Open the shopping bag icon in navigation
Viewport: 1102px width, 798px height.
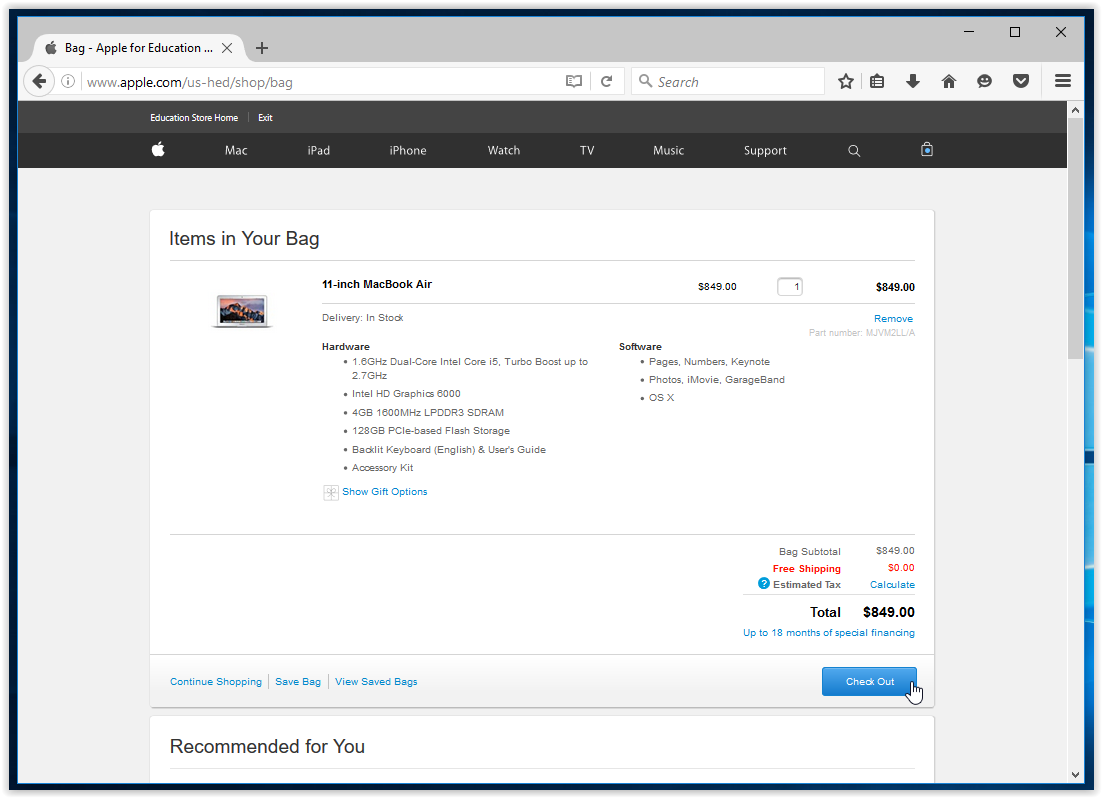[x=927, y=149]
